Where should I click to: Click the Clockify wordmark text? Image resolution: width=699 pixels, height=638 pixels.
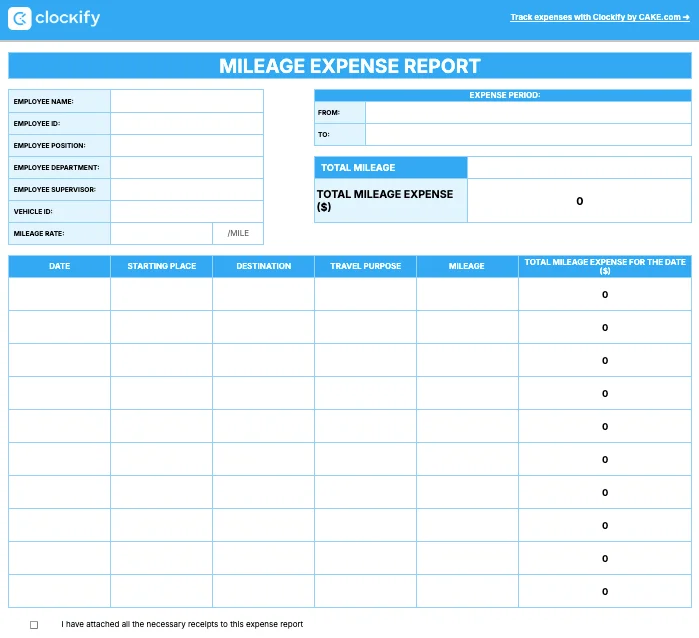(68, 18)
